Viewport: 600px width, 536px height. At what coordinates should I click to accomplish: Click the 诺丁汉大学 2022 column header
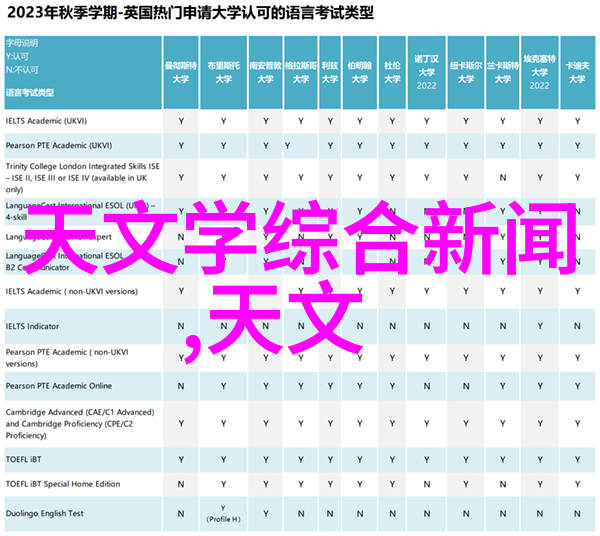[426, 72]
